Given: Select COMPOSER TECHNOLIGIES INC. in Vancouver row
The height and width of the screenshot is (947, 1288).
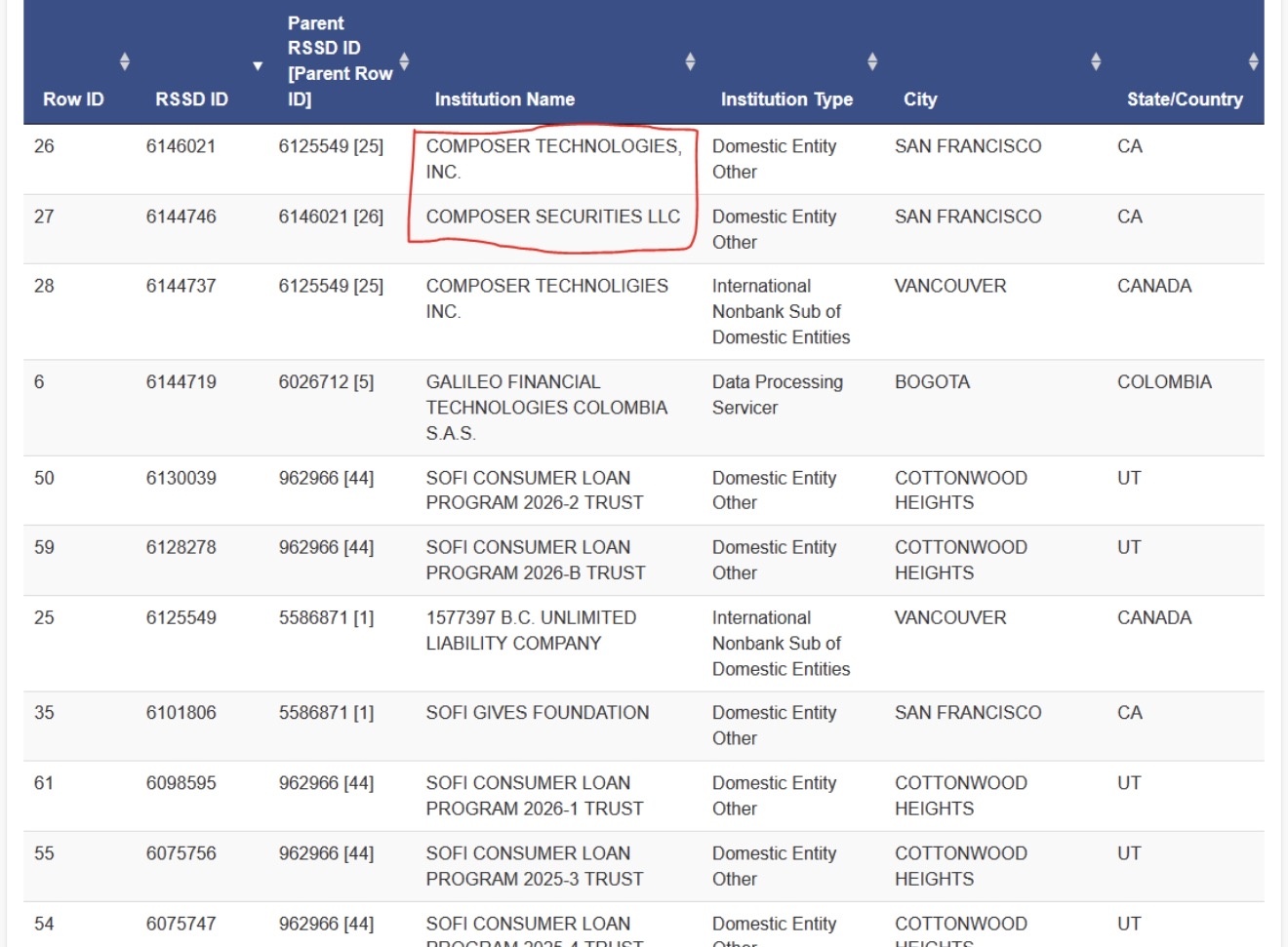Looking at the screenshot, I should tap(547, 298).
